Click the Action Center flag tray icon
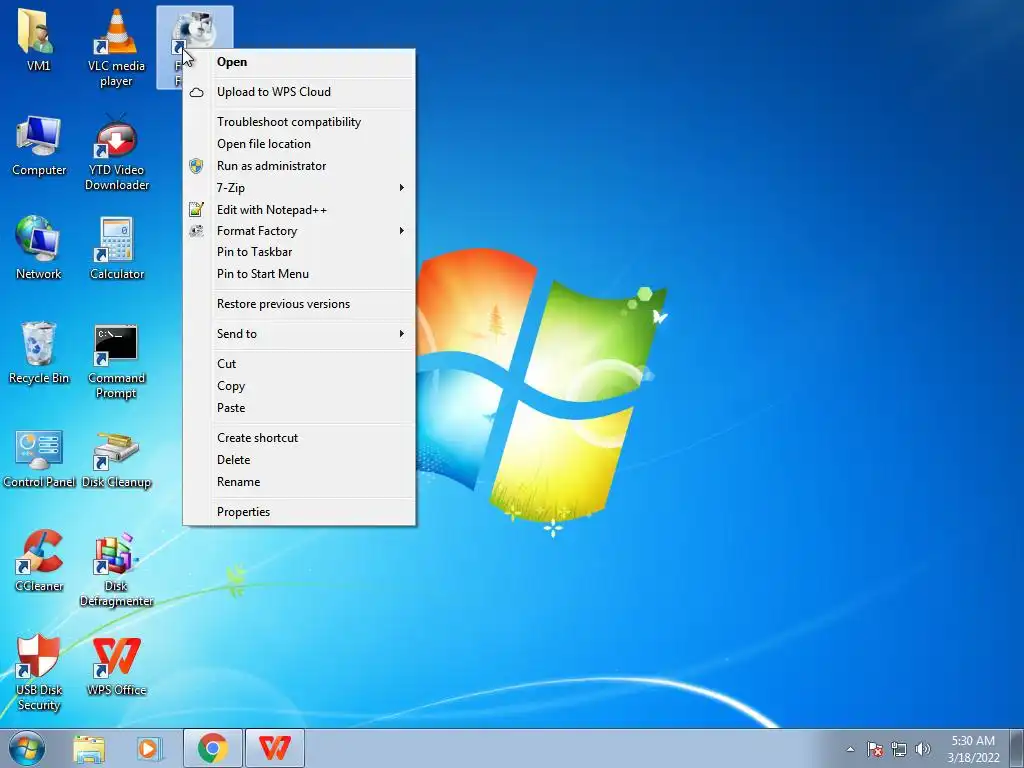The width and height of the screenshot is (1024, 768). pyautogui.click(x=875, y=749)
